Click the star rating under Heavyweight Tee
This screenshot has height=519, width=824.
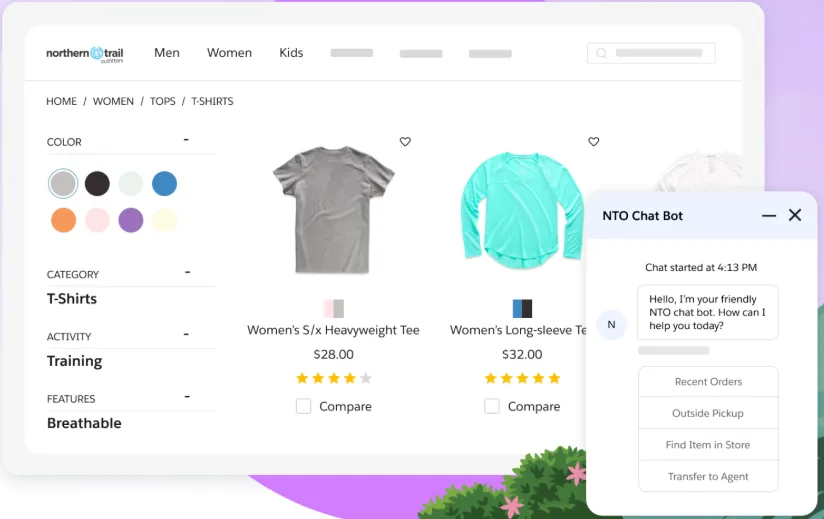coord(333,378)
